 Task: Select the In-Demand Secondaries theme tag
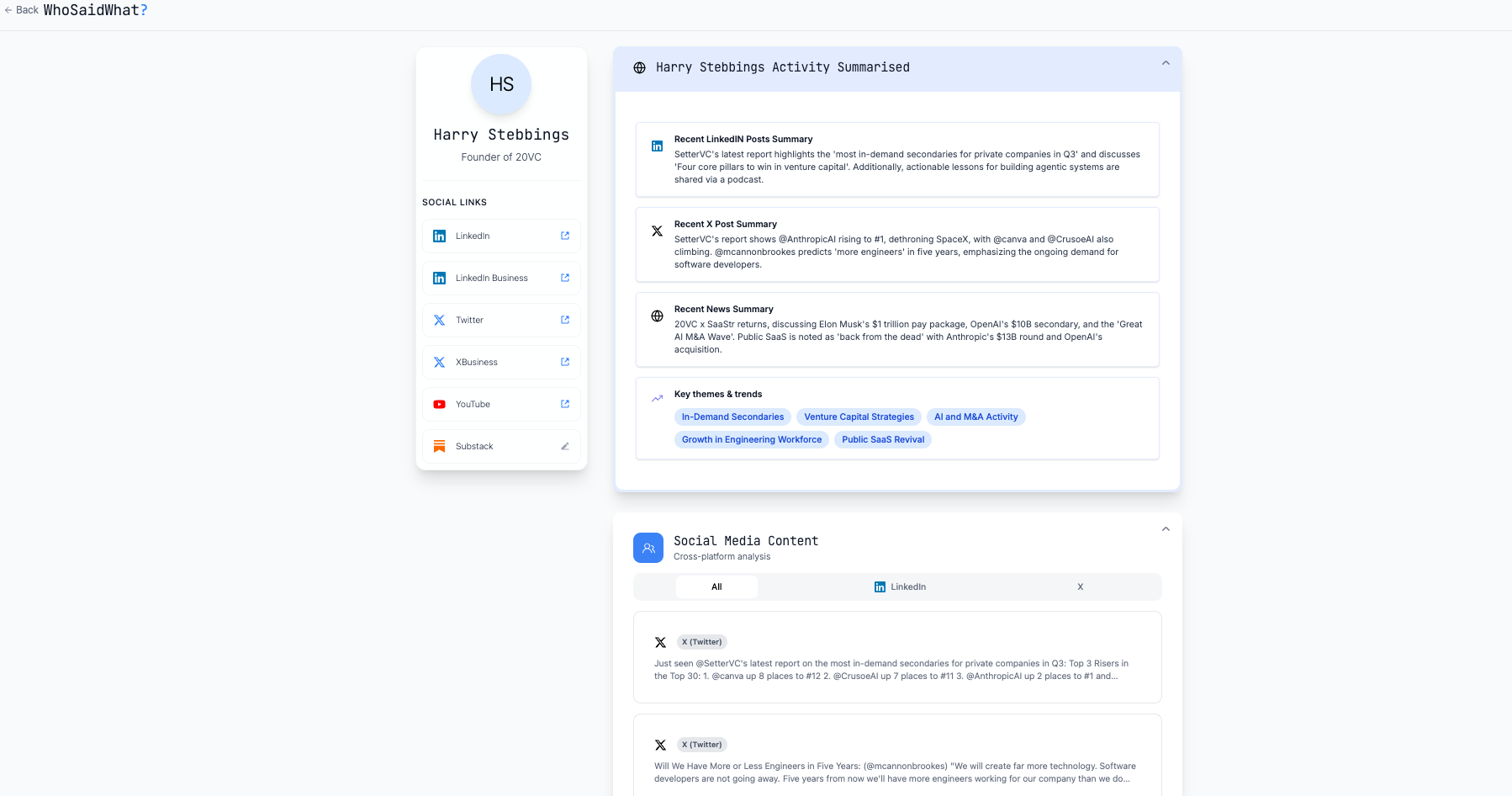(732, 417)
